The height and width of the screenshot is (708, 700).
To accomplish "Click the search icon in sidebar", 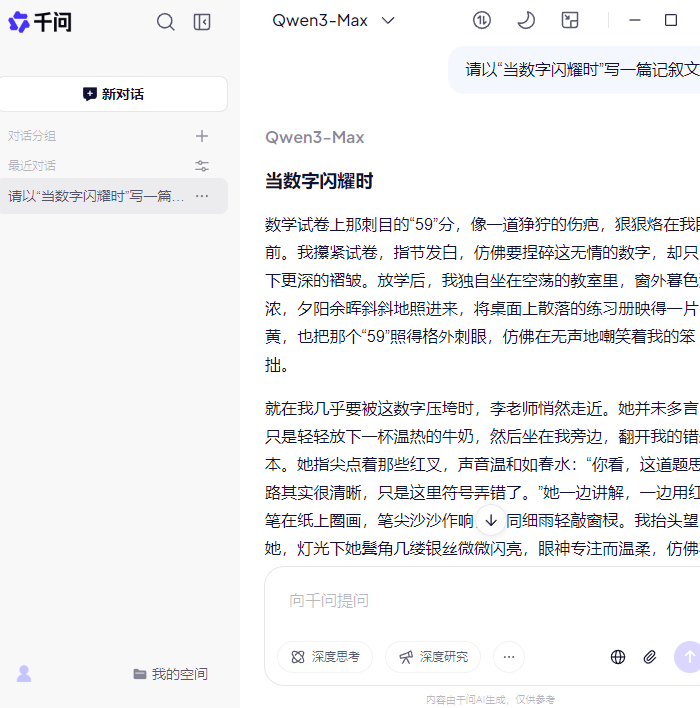I will tap(166, 22).
